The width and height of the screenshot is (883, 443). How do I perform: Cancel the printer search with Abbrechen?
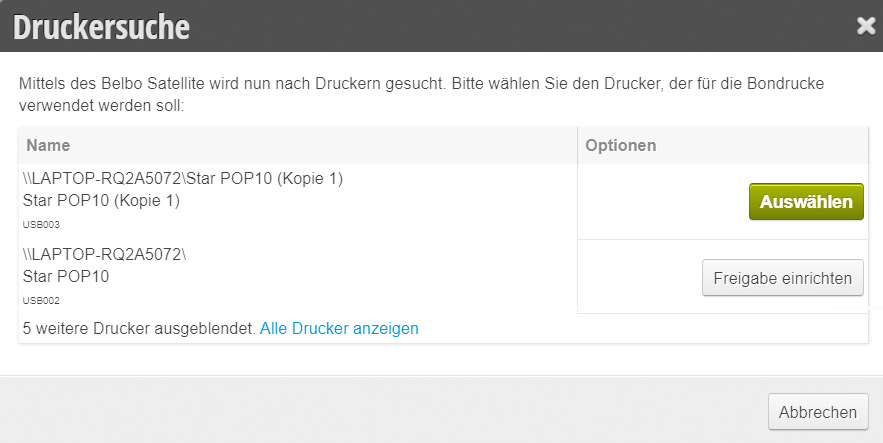click(818, 412)
